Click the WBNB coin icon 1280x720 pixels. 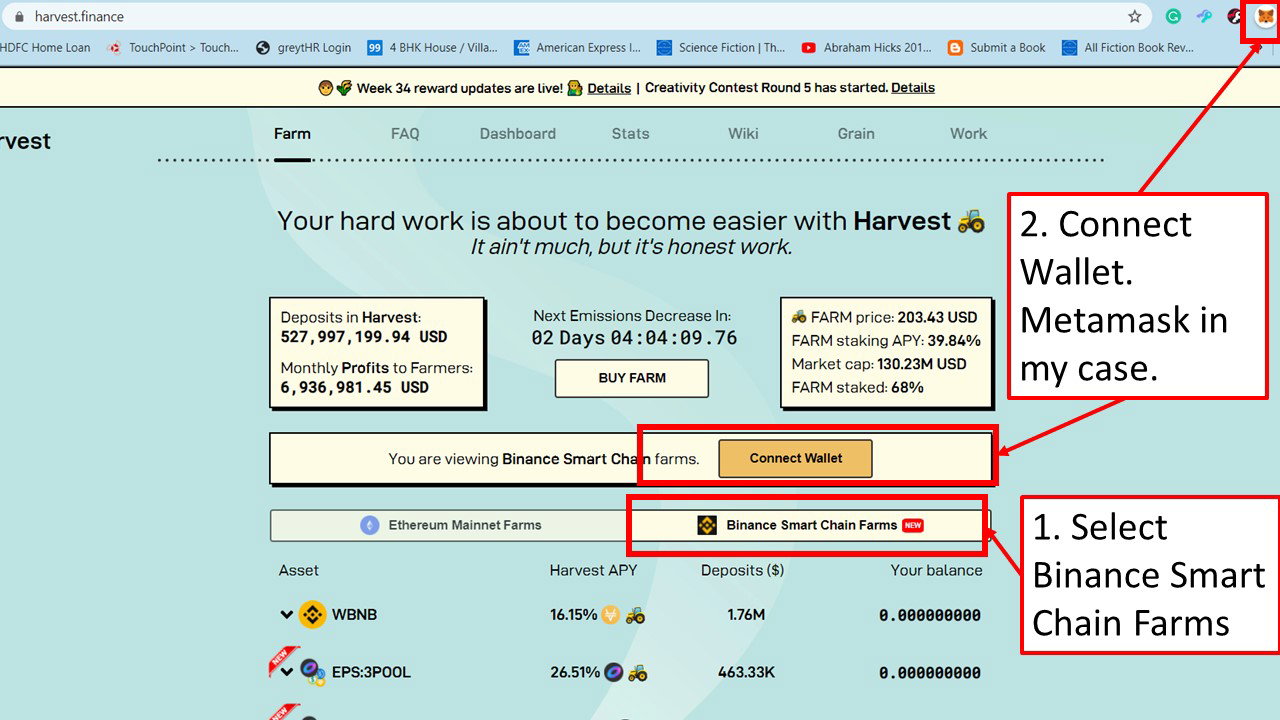click(313, 614)
